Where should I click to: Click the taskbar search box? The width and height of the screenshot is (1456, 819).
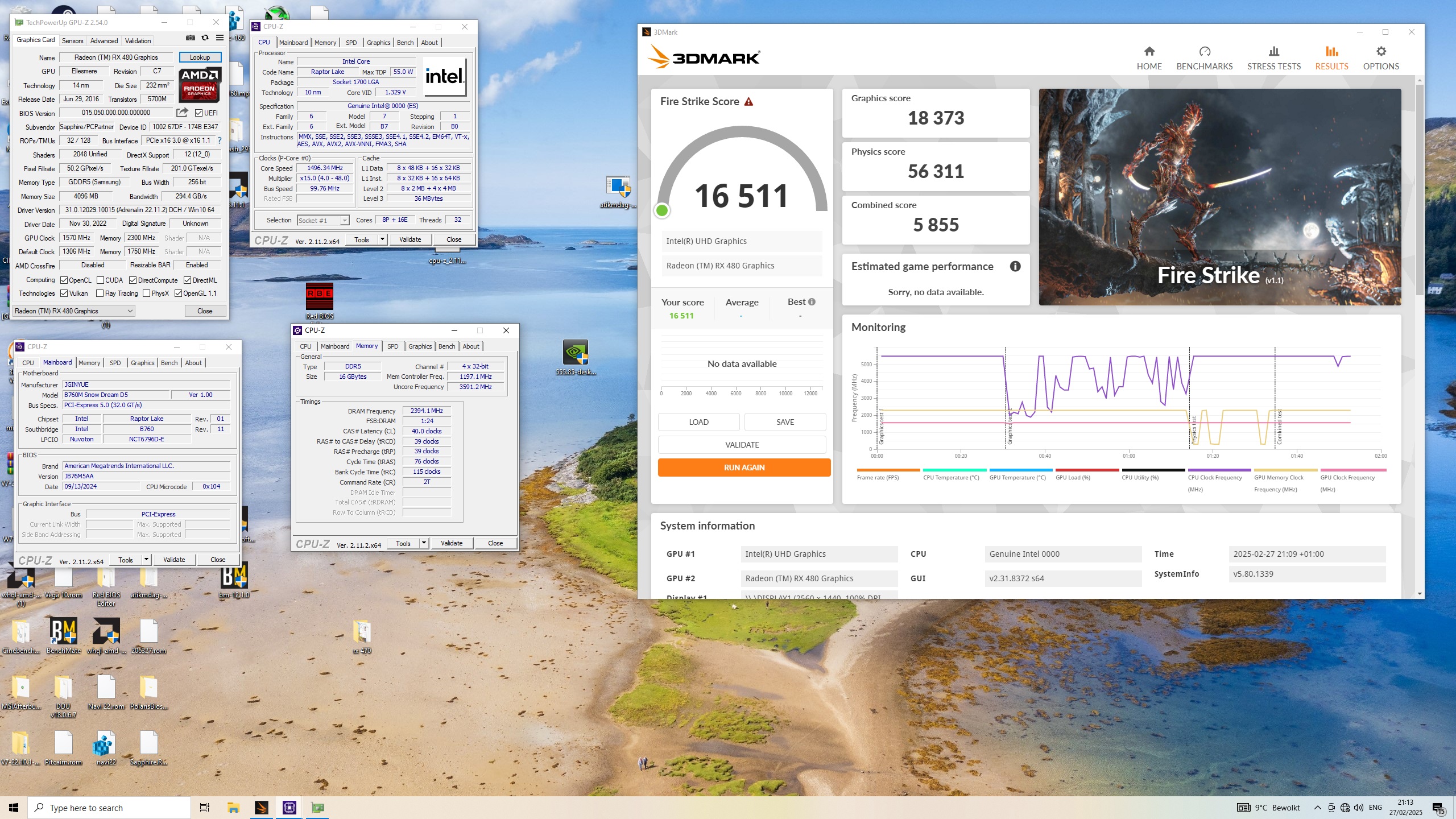pyautogui.click(x=109, y=808)
